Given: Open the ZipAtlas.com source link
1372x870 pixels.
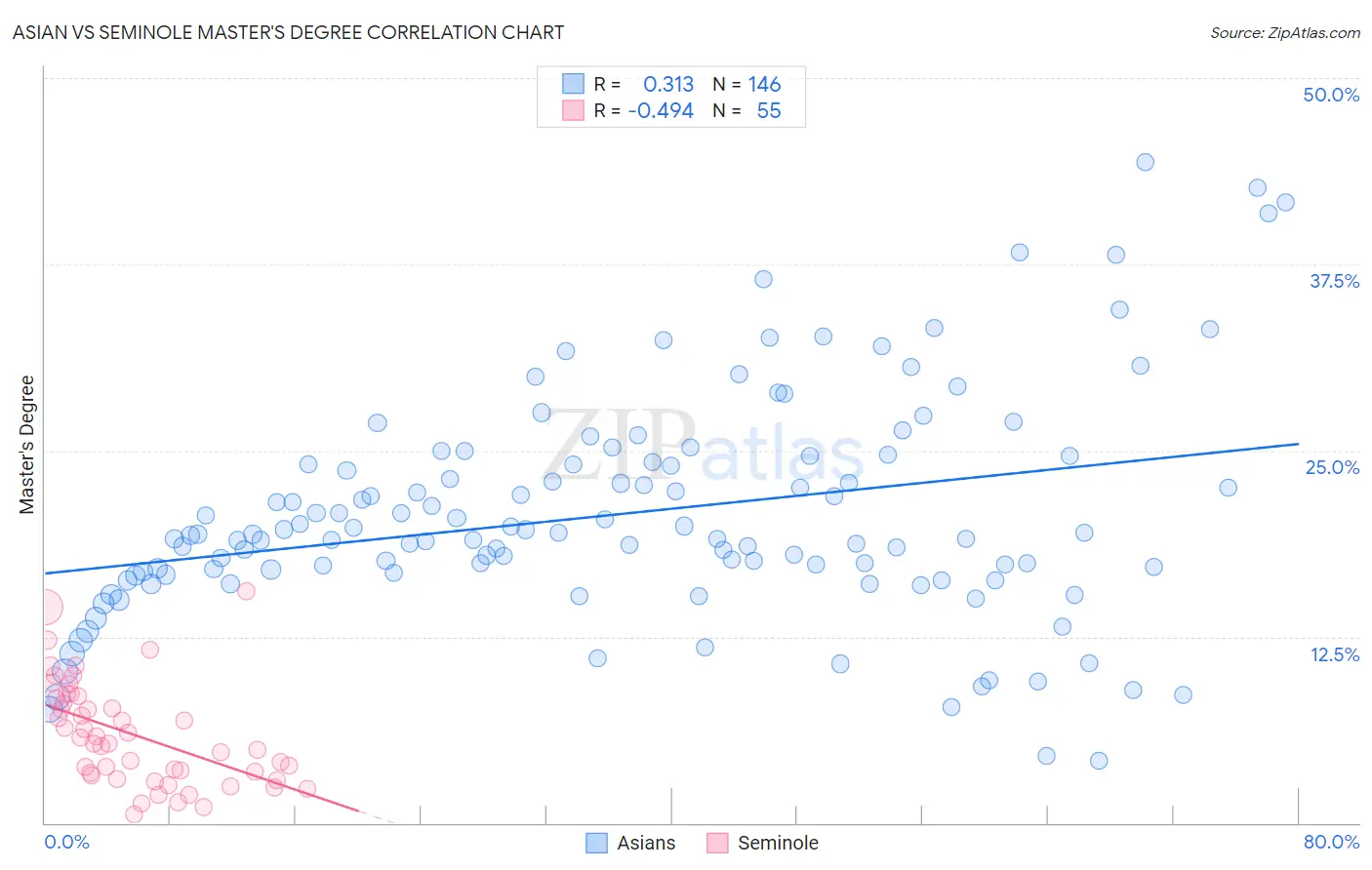Looking at the screenshot, I should [x=1285, y=32].
